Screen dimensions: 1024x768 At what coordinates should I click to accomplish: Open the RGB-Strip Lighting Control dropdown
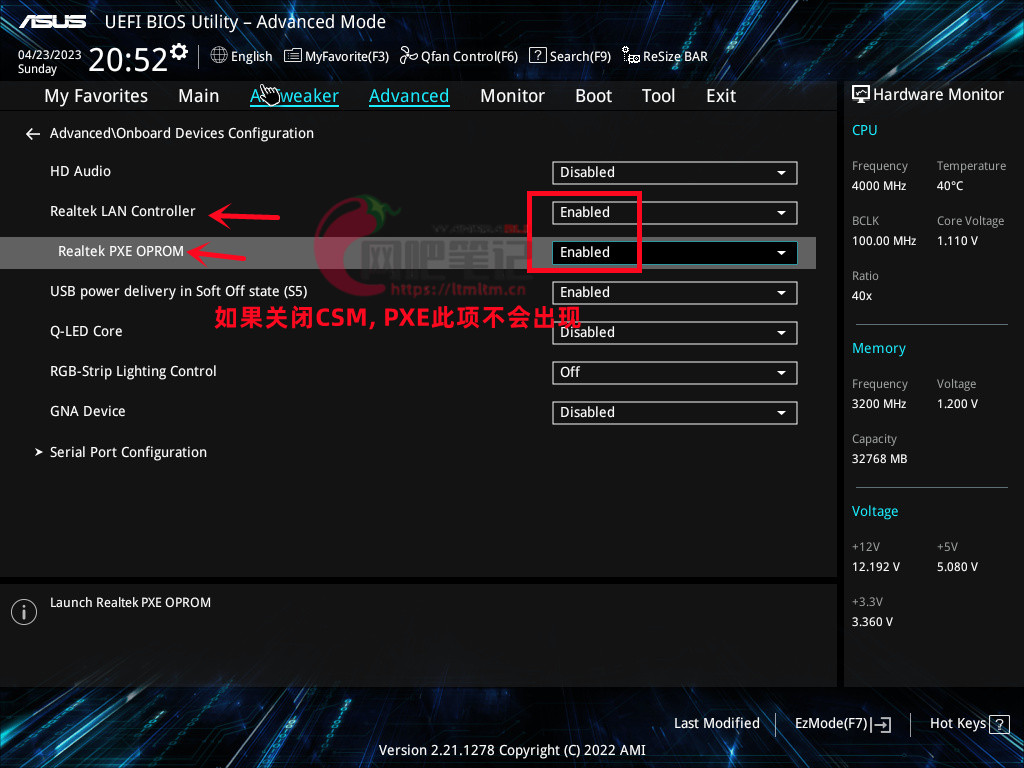tap(675, 372)
